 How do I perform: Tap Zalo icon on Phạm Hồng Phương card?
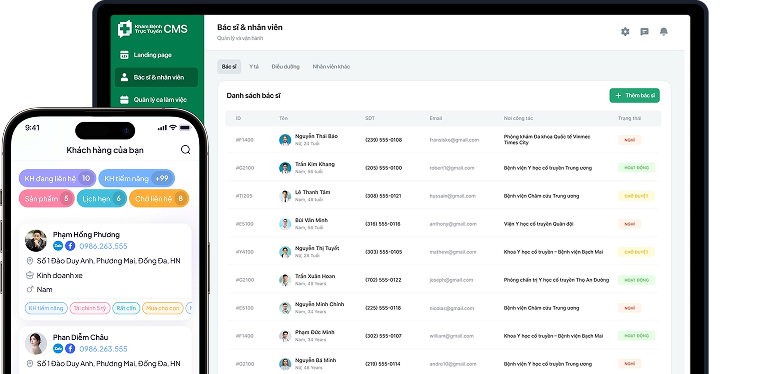point(58,246)
